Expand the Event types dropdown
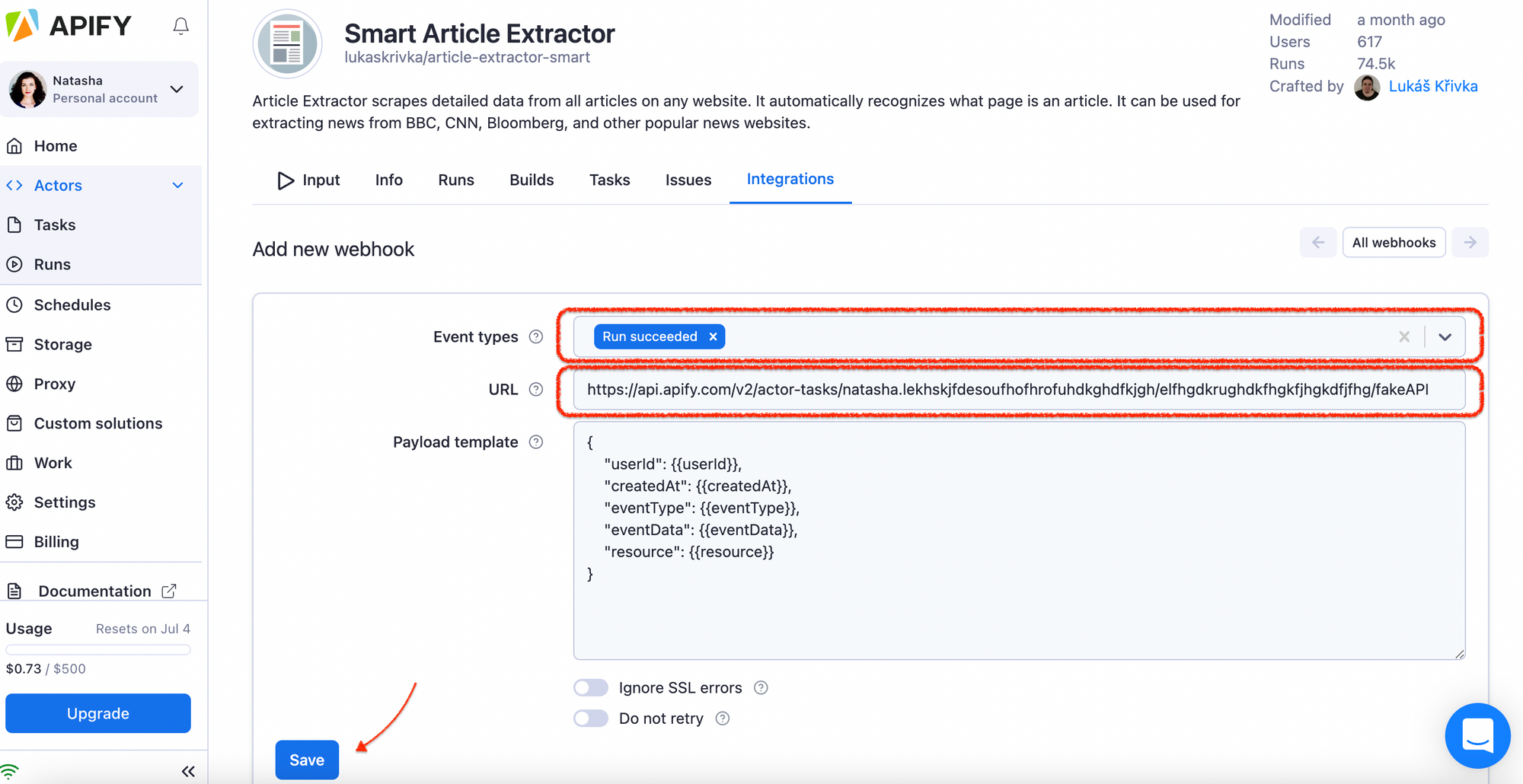This screenshot has width=1523, height=784. click(x=1445, y=336)
